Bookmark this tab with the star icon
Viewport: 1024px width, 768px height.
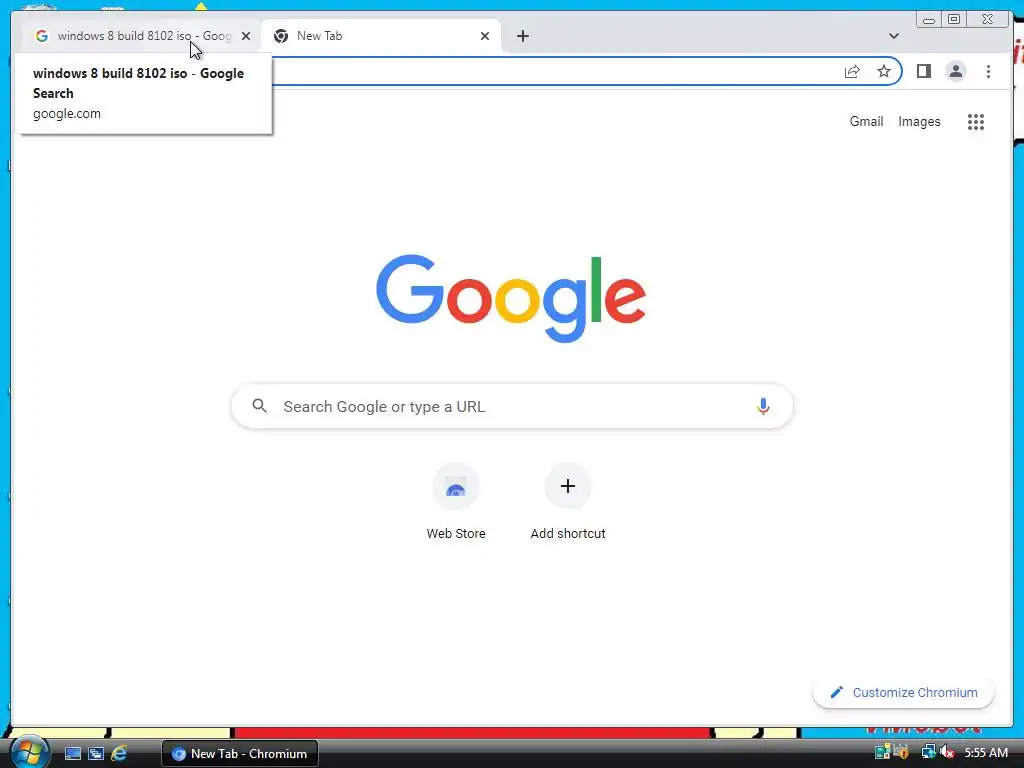tap(884, 71)
